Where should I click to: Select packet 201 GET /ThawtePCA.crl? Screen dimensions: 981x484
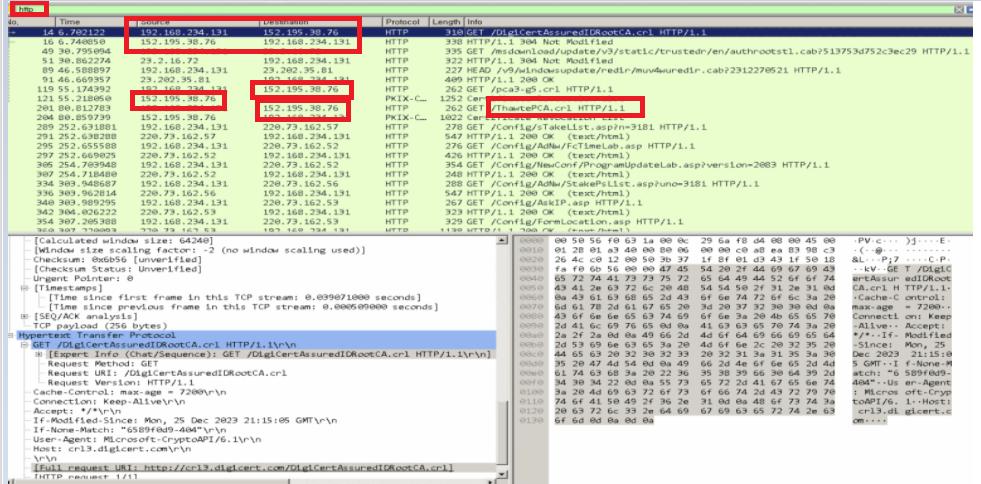489,108
